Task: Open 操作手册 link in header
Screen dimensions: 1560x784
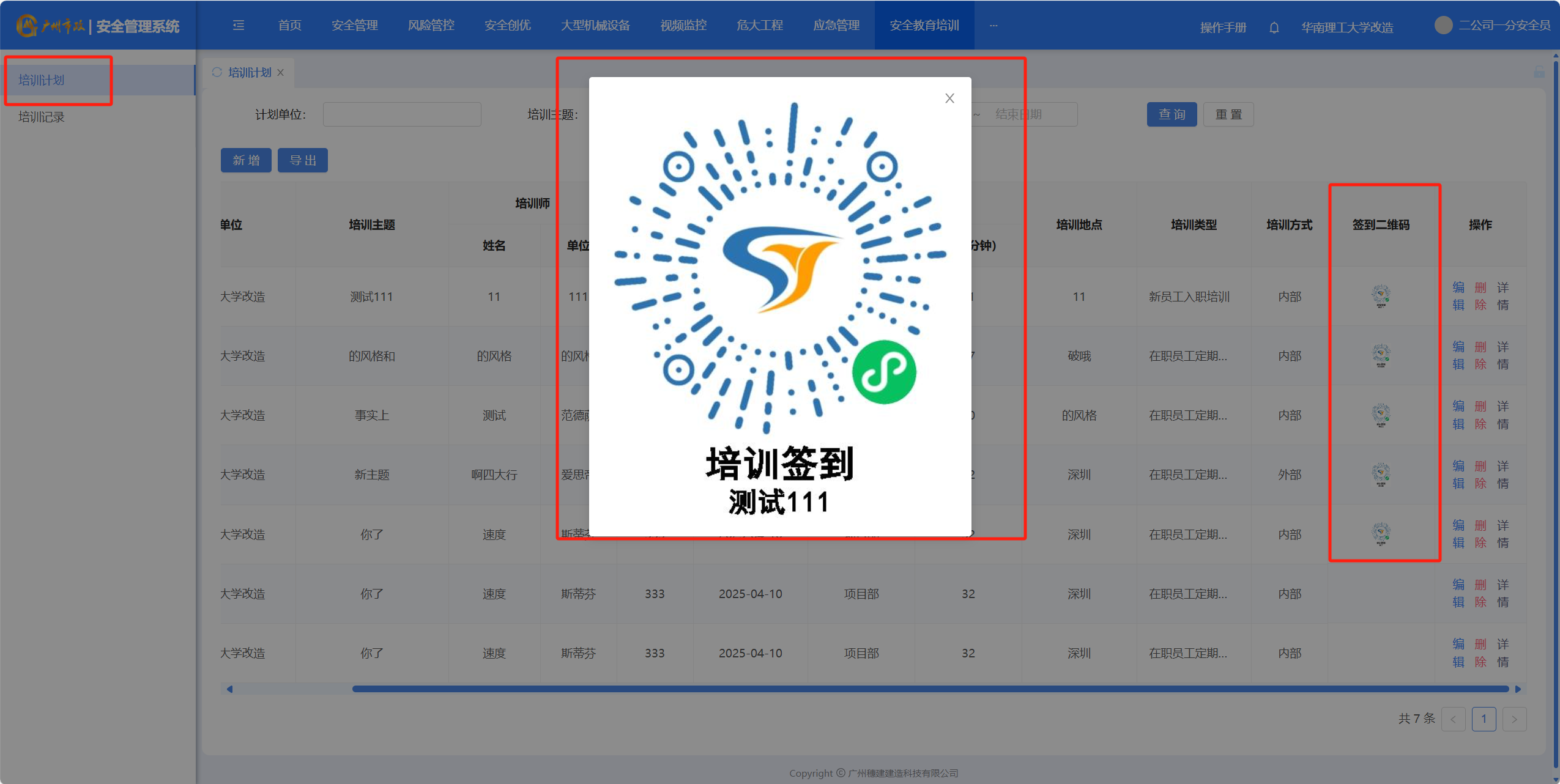Action: 1222,28
